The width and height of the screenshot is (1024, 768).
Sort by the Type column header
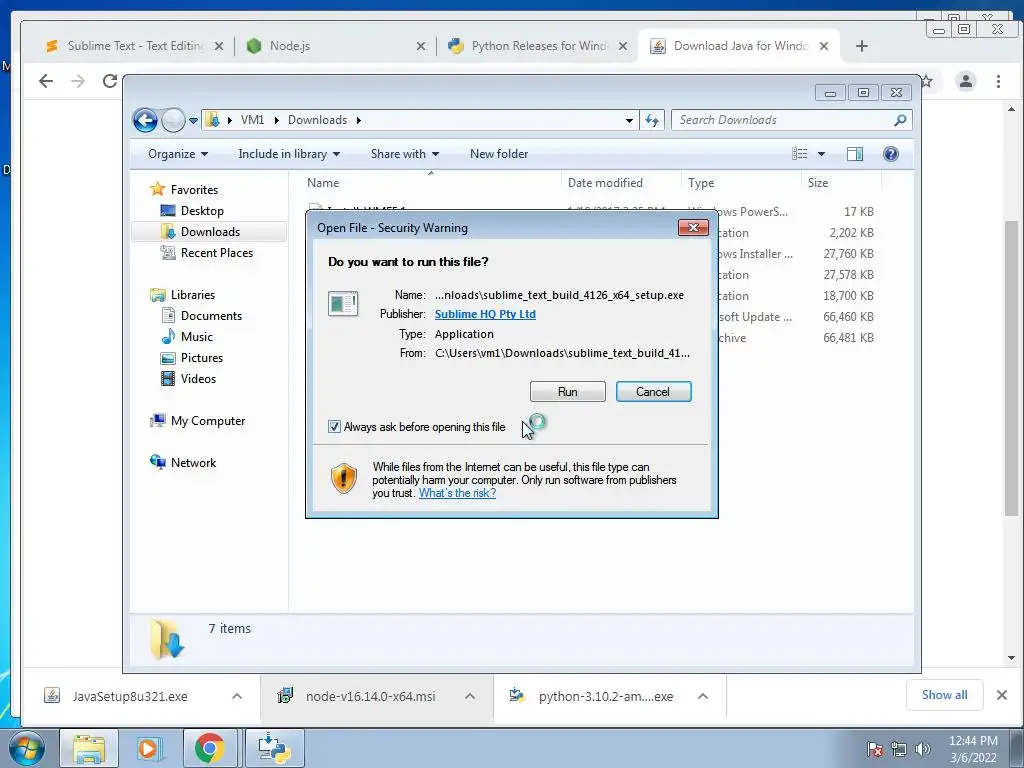pos(741,183)
